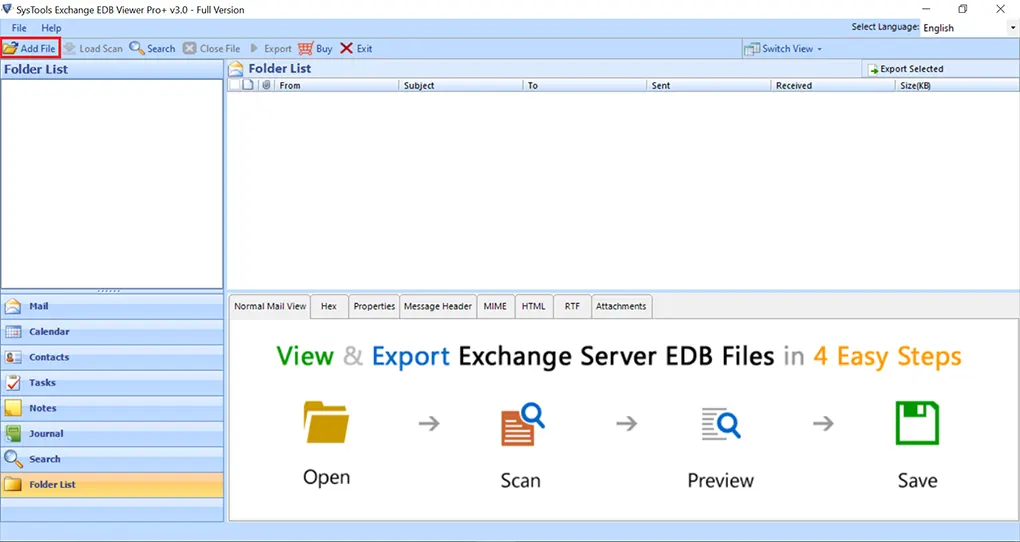This screenshot has height=542, width=1020.
Task: Switch to the MIME tab
Action: point(495,306)
